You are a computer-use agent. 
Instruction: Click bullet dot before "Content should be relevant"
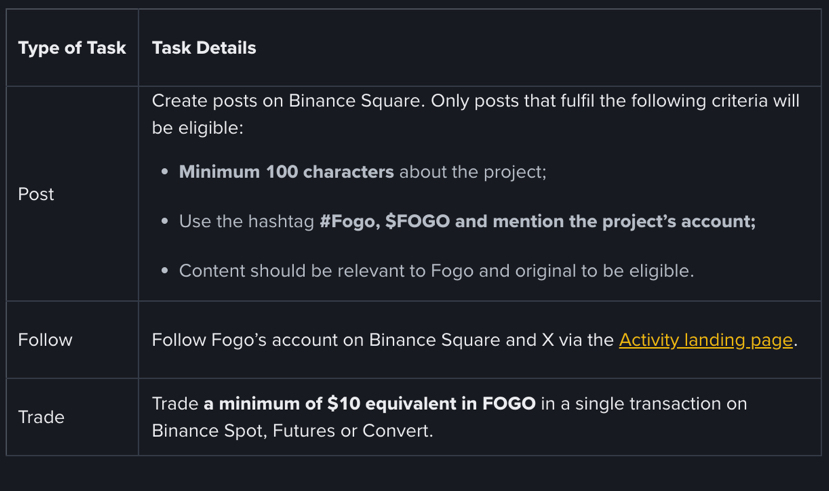point(165,271)
